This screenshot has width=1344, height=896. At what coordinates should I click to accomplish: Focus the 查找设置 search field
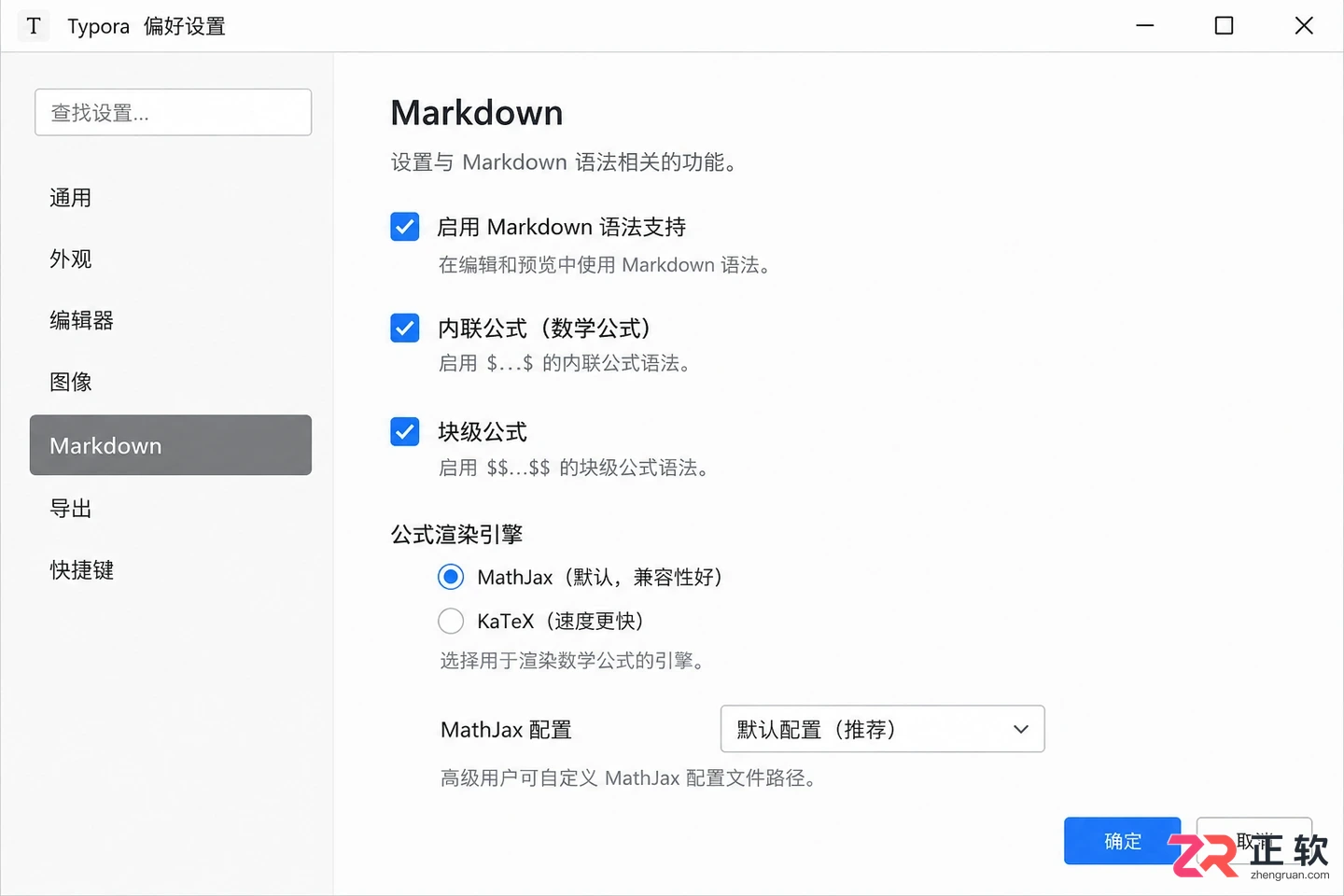pyautogui.click(x=174, y=112)
